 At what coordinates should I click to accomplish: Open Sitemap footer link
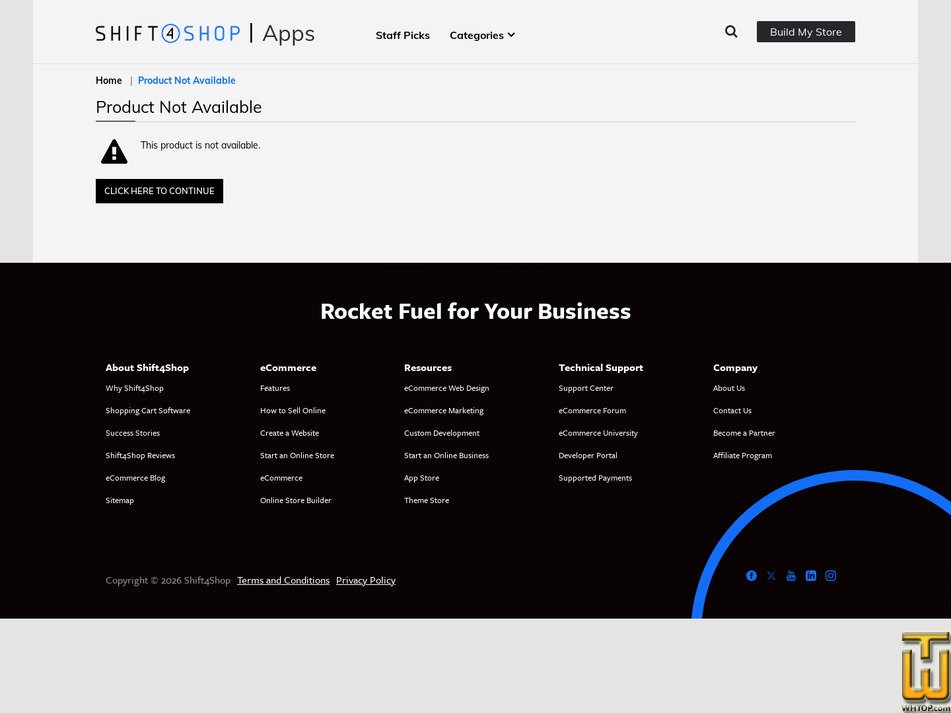point(119,500)
